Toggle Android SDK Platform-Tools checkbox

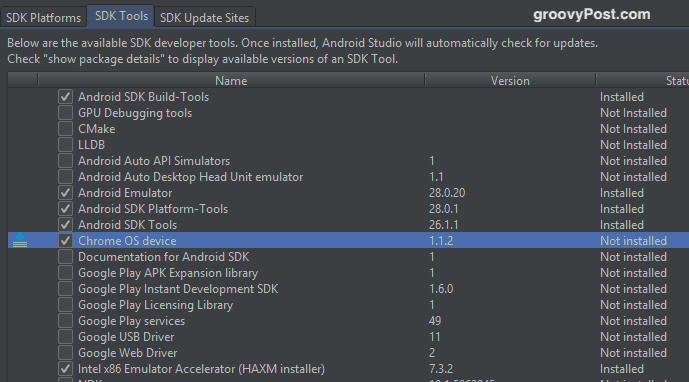(x=65, y=209)
